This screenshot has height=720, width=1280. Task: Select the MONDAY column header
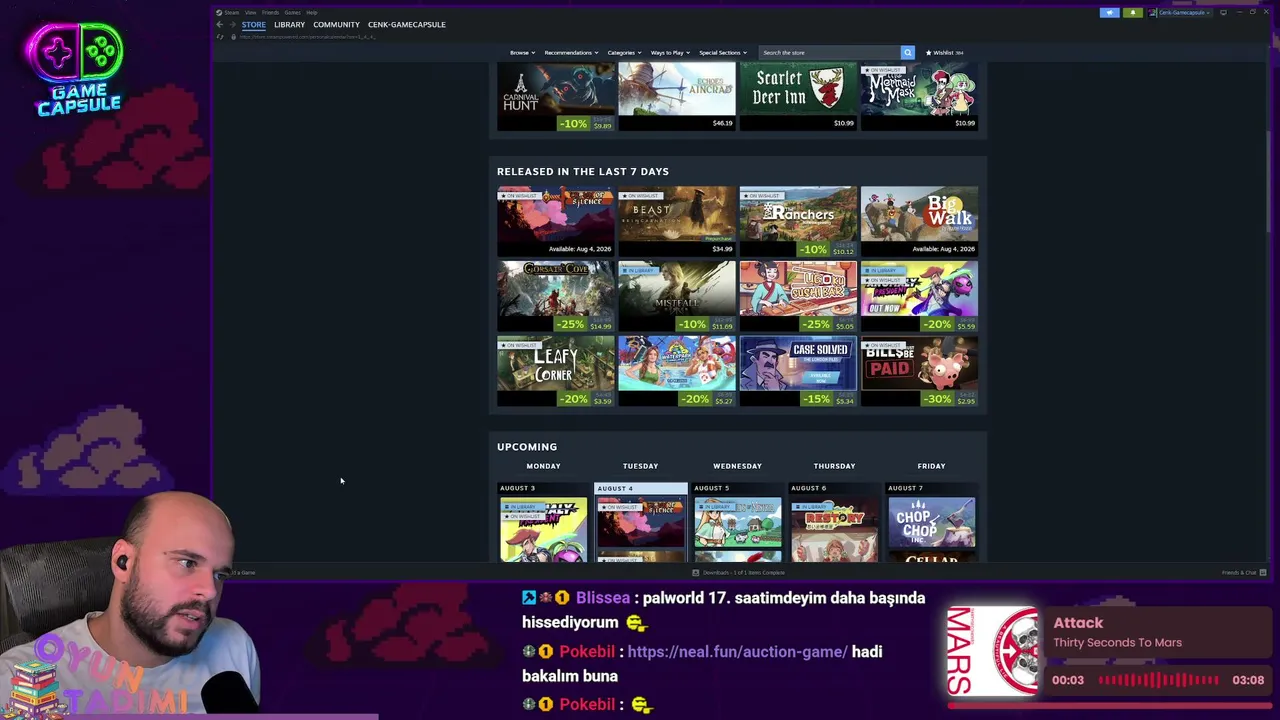(543, 466)
